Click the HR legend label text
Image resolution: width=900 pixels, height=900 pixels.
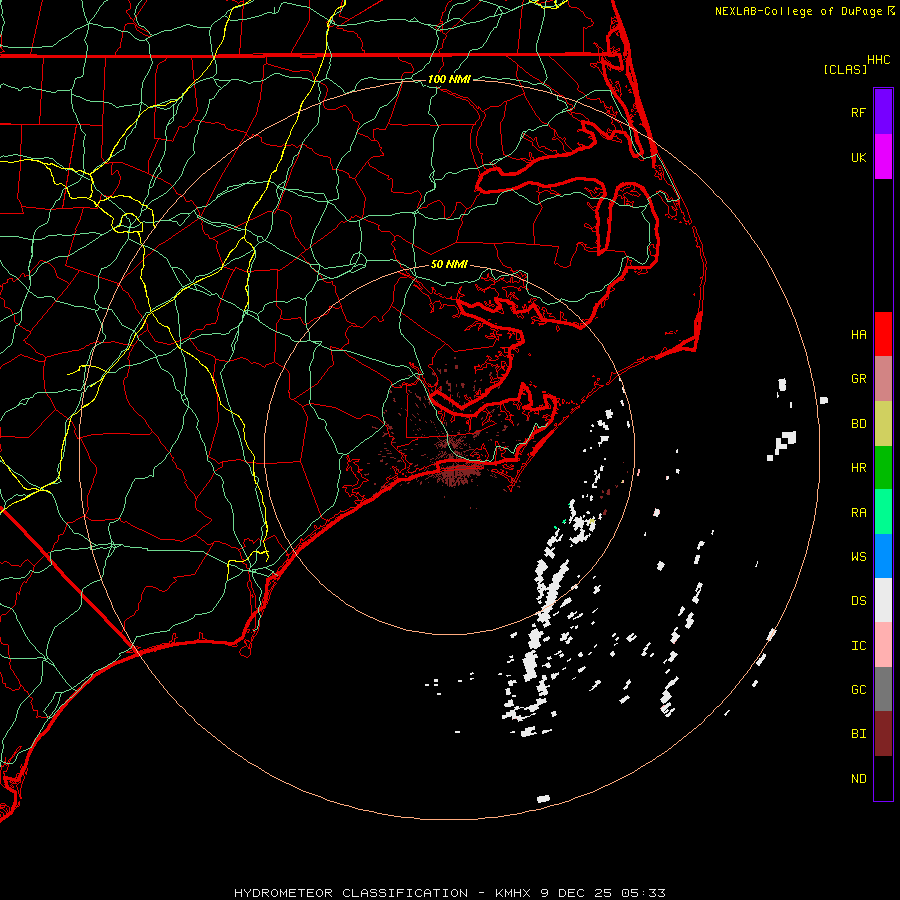click(858, 468)
